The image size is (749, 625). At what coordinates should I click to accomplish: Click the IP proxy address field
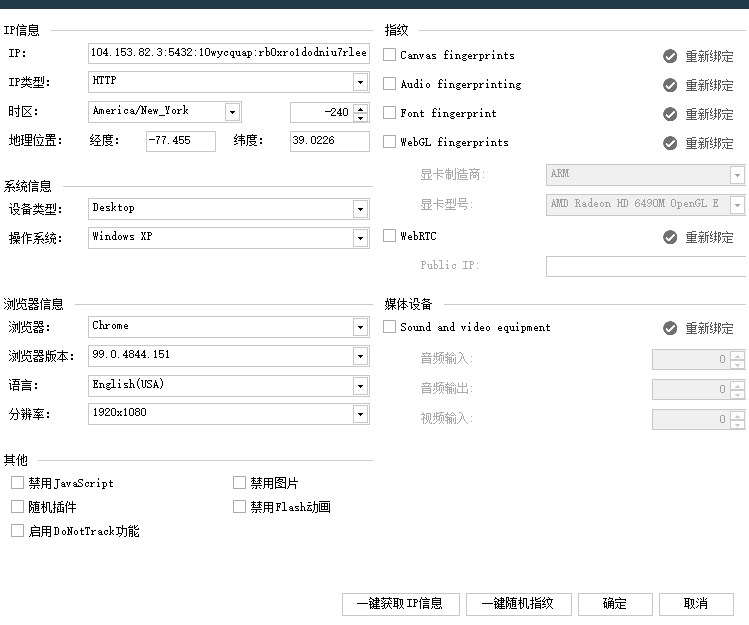[x=229, y=53]
